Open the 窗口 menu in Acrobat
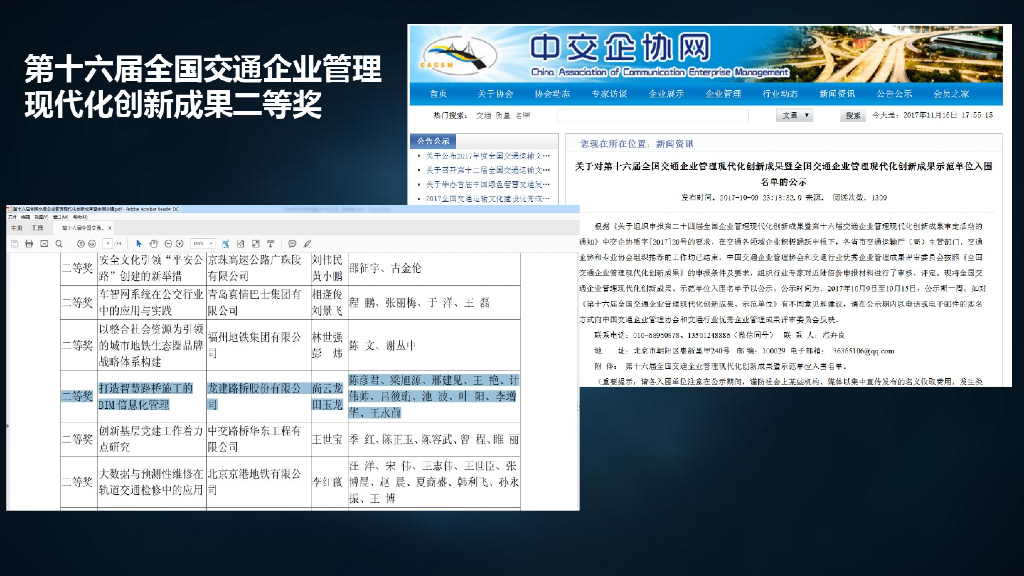This screenshot has height=576, width=1024. (60, 217)
